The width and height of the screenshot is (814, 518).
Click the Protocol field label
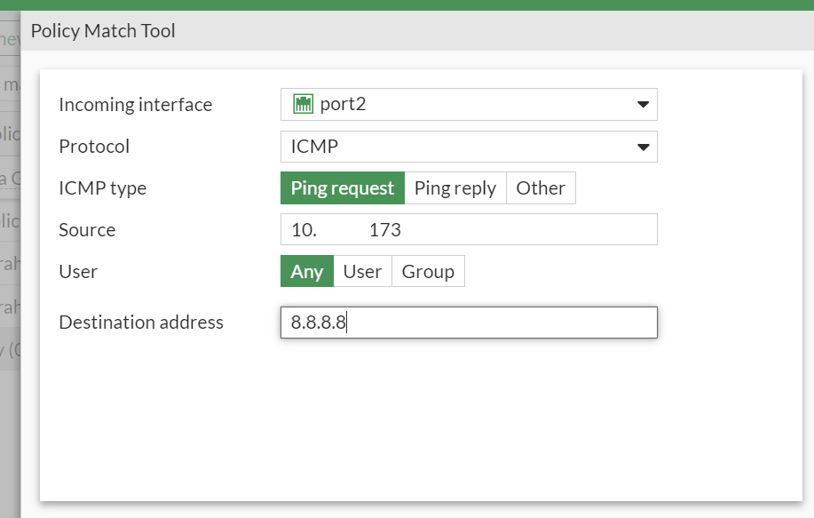click(94, 147)
